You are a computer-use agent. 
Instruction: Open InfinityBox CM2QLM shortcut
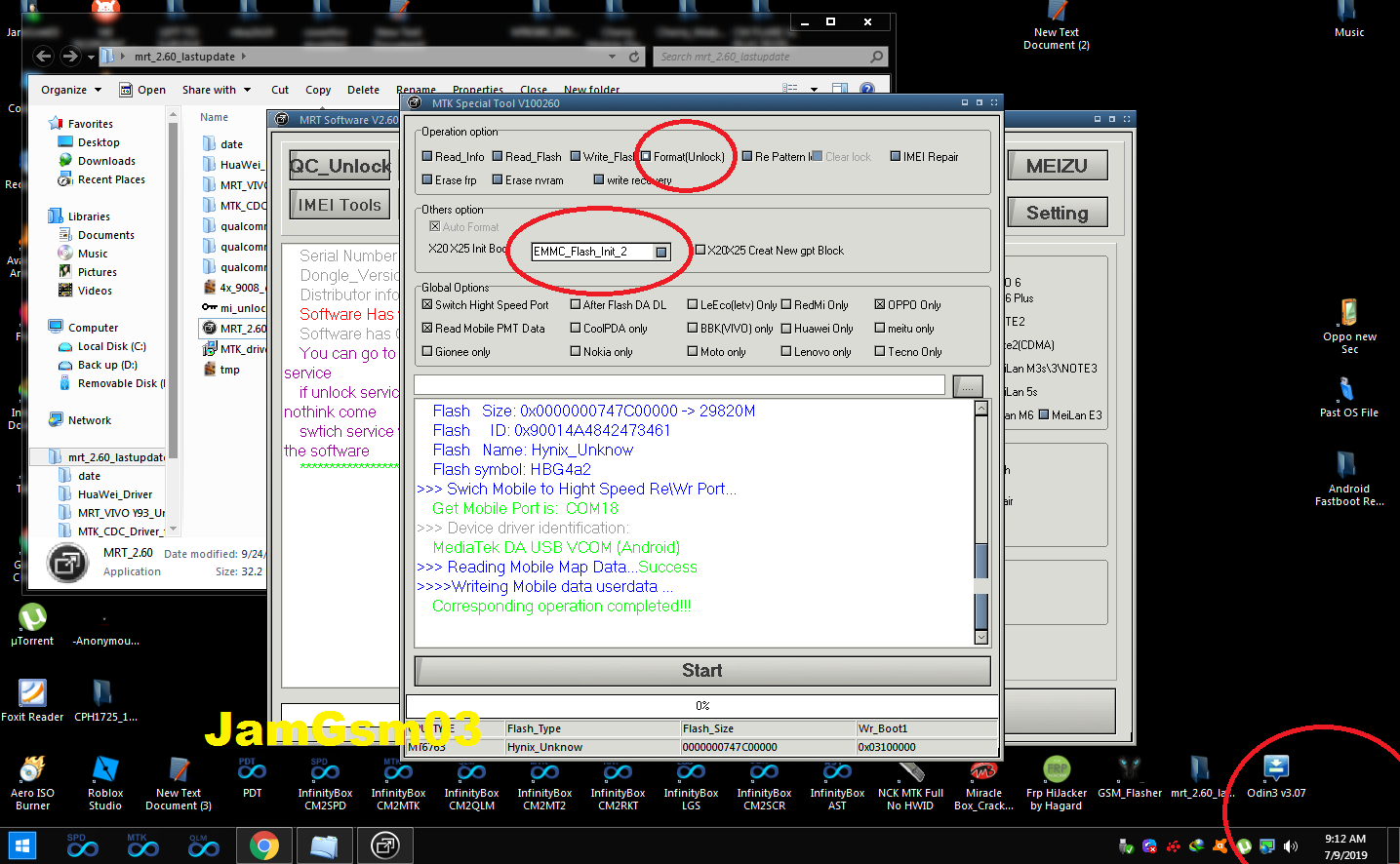(471, 783)
